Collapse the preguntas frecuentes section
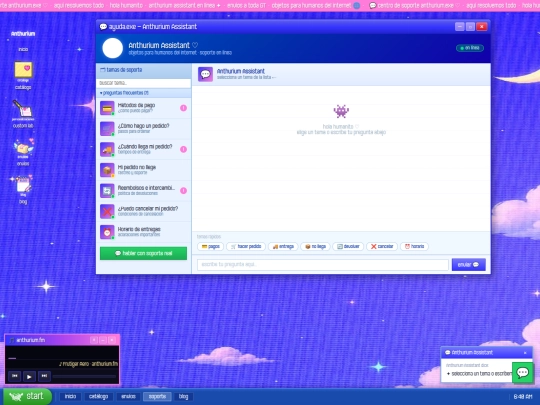The image size is (540, 405). pos(144,93)
